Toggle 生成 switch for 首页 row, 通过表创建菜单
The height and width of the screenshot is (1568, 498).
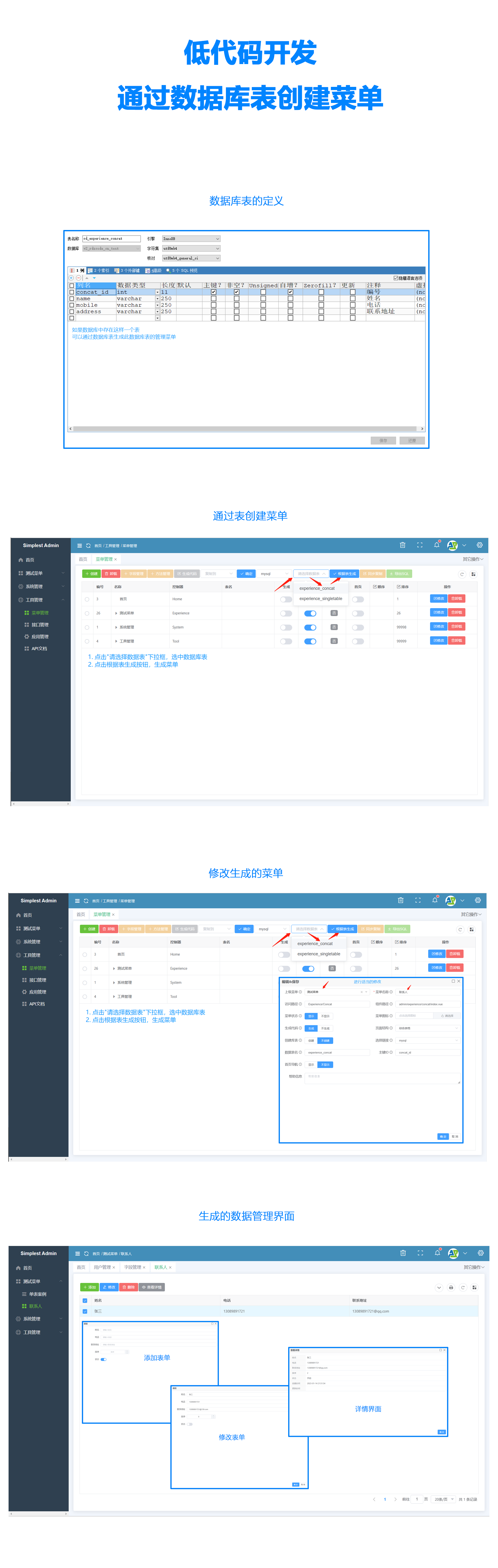click(286, 599)
